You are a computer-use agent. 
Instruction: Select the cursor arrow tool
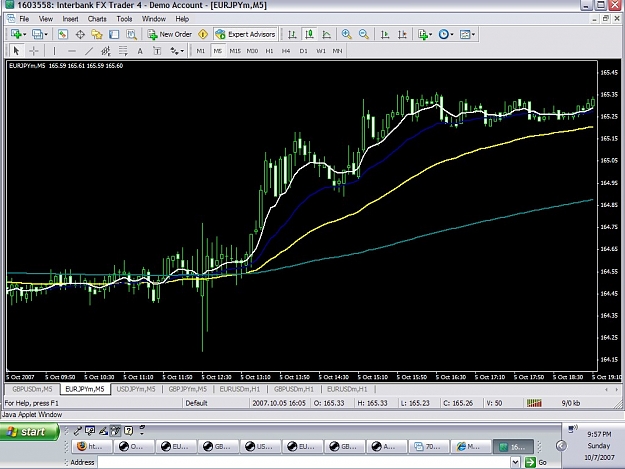point(16,51)
